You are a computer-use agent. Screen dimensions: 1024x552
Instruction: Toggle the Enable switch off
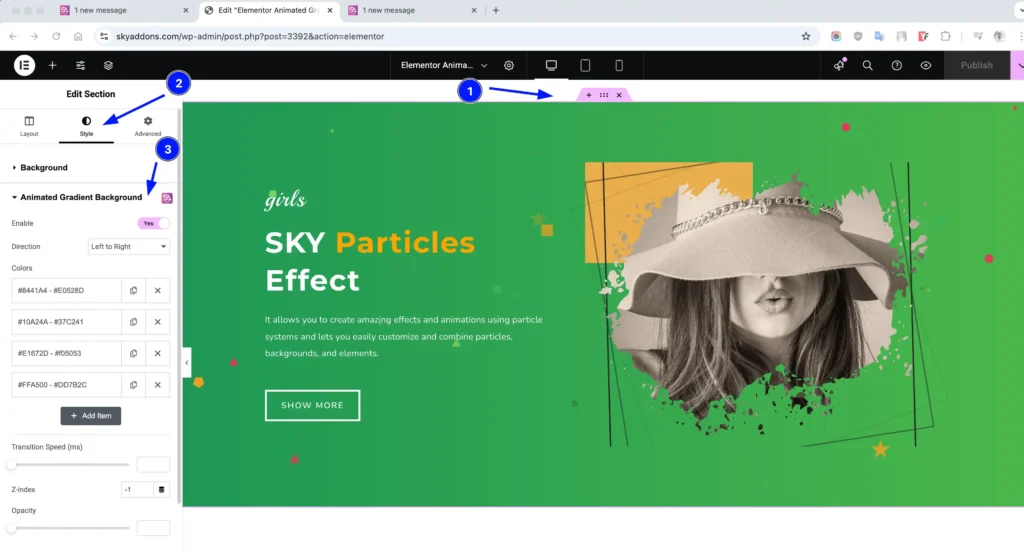[x=153, y=223]
